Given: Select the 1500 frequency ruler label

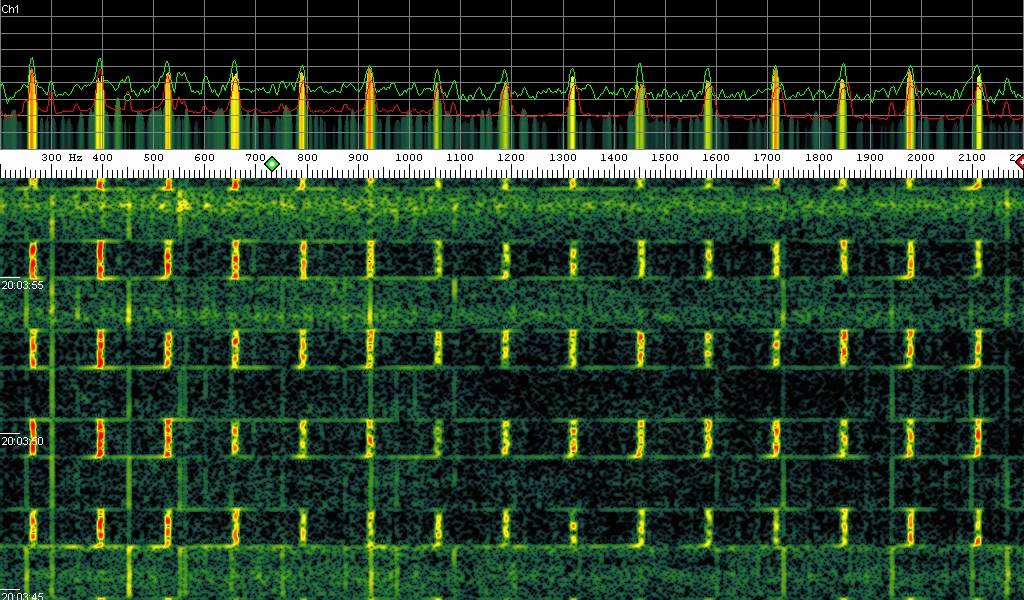Looking at the screenshot, I should point(665,157).
